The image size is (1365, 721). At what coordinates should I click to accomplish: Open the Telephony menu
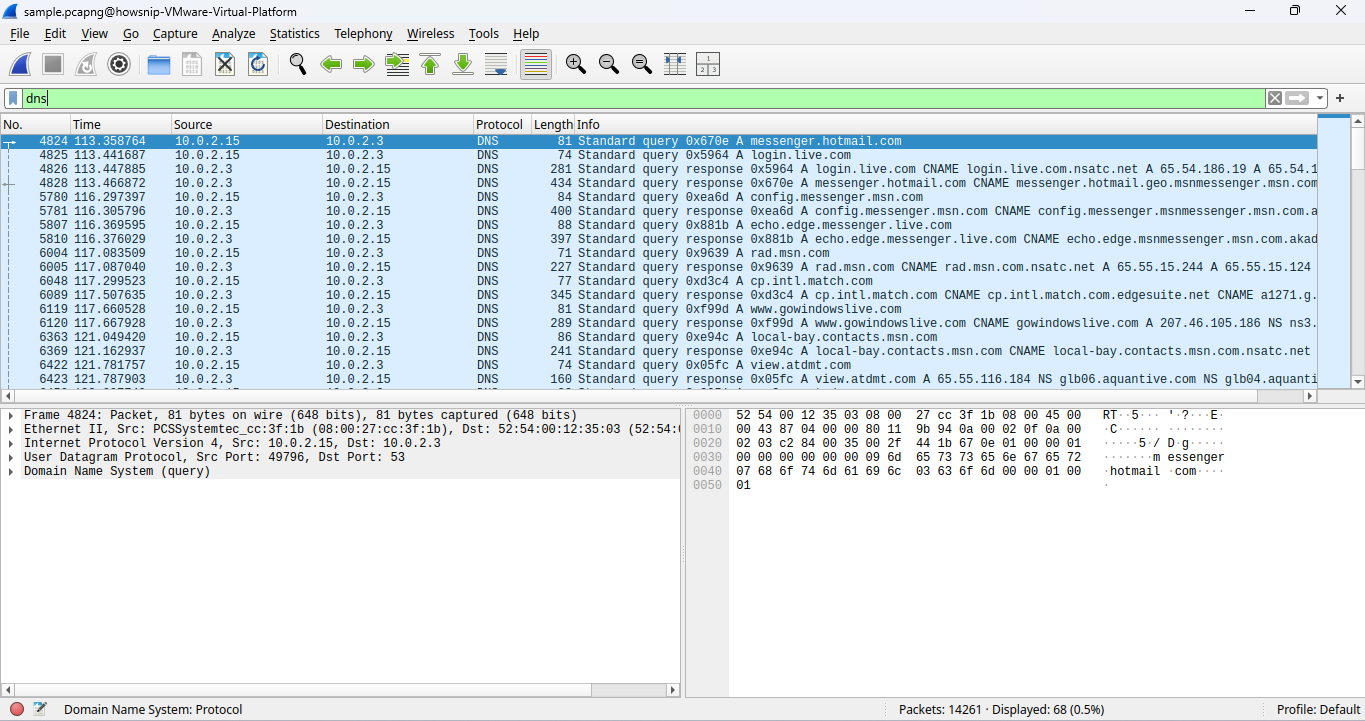[363, 33]
